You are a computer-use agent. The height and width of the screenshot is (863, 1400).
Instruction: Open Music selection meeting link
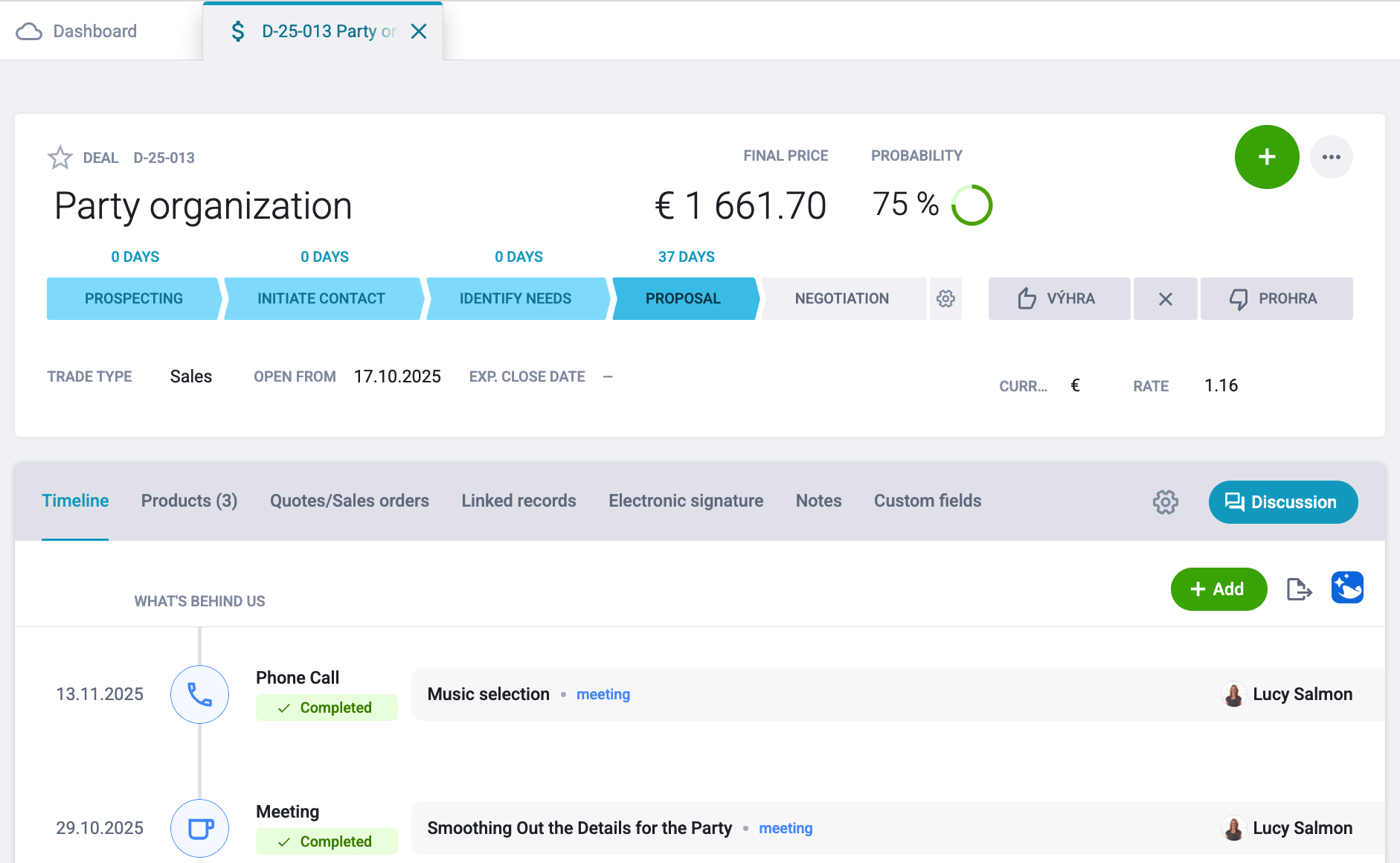[x=603, y=694]
